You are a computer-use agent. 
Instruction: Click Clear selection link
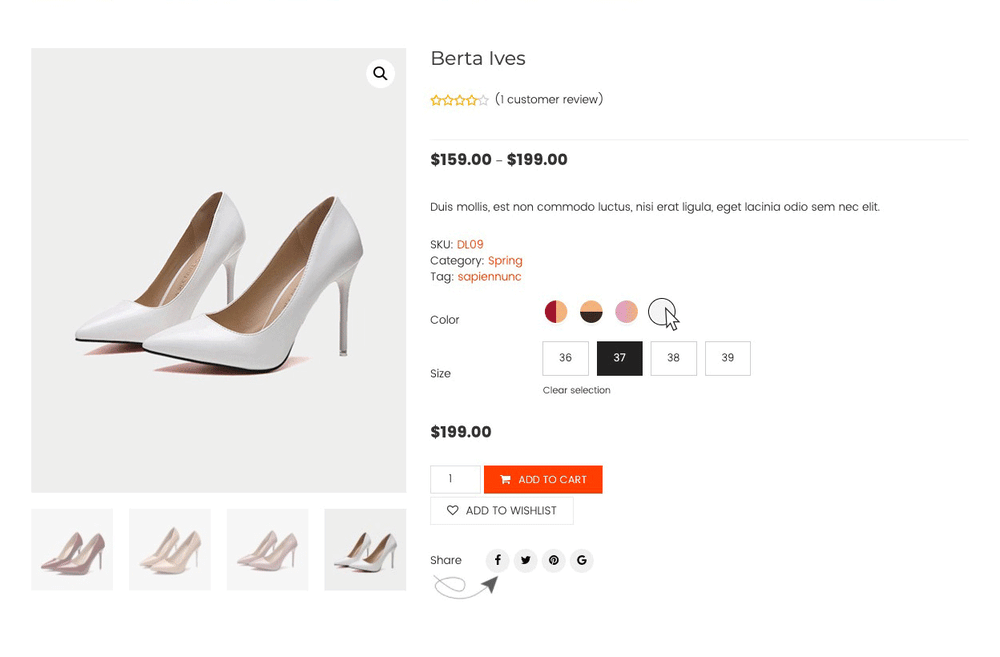(576, 390)
